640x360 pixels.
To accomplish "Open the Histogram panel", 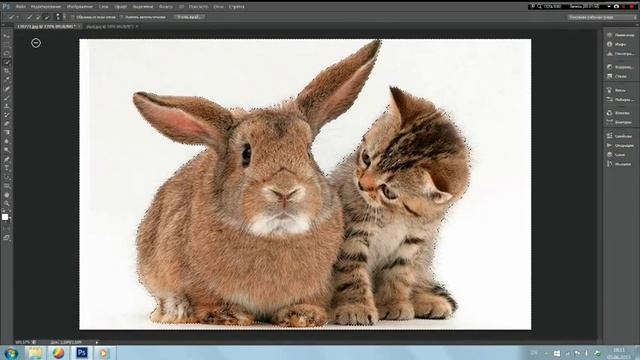I will point(620,53).
